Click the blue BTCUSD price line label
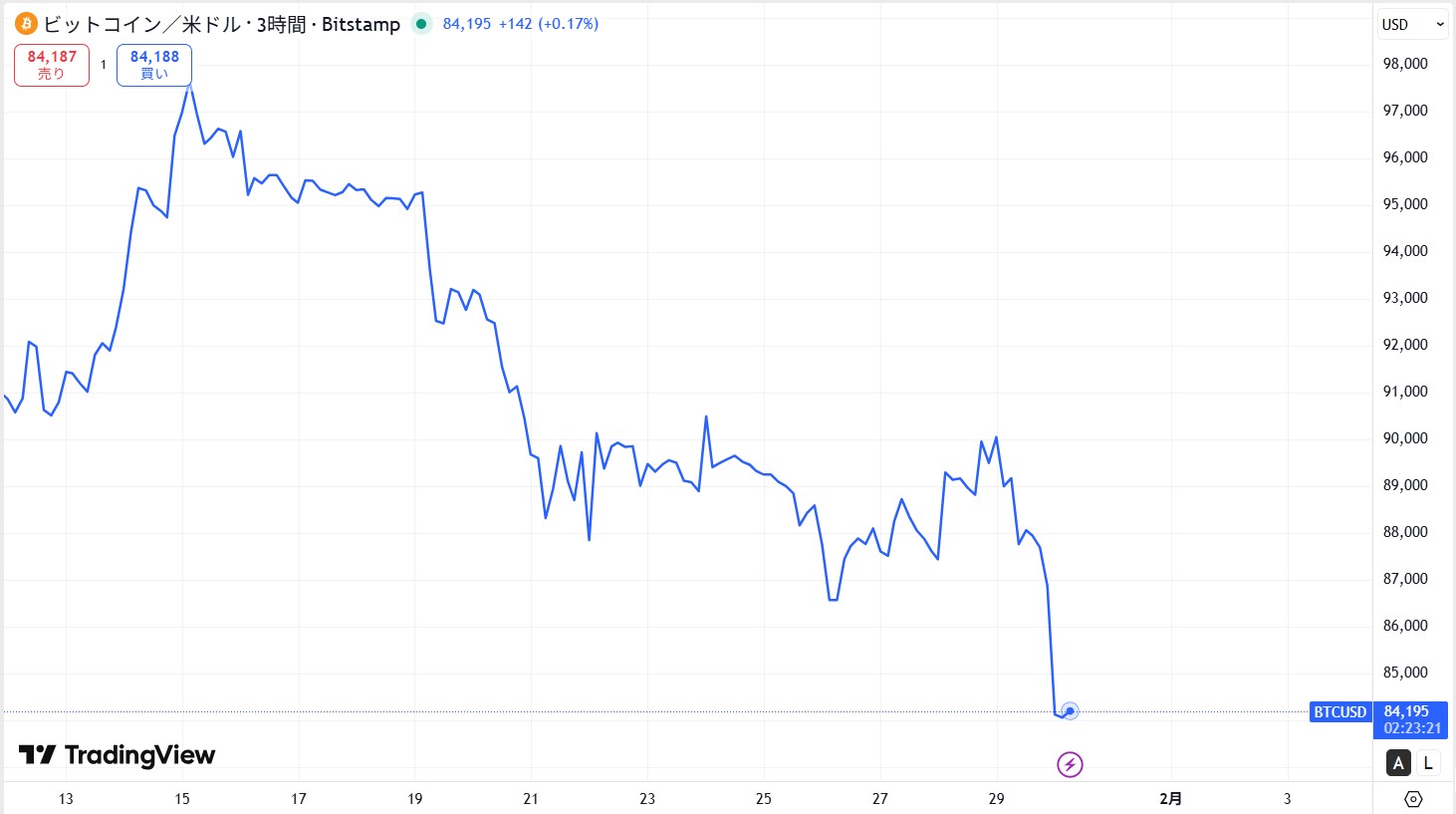This screenshot has width=1456, height=814. [x=1339, y=712]
